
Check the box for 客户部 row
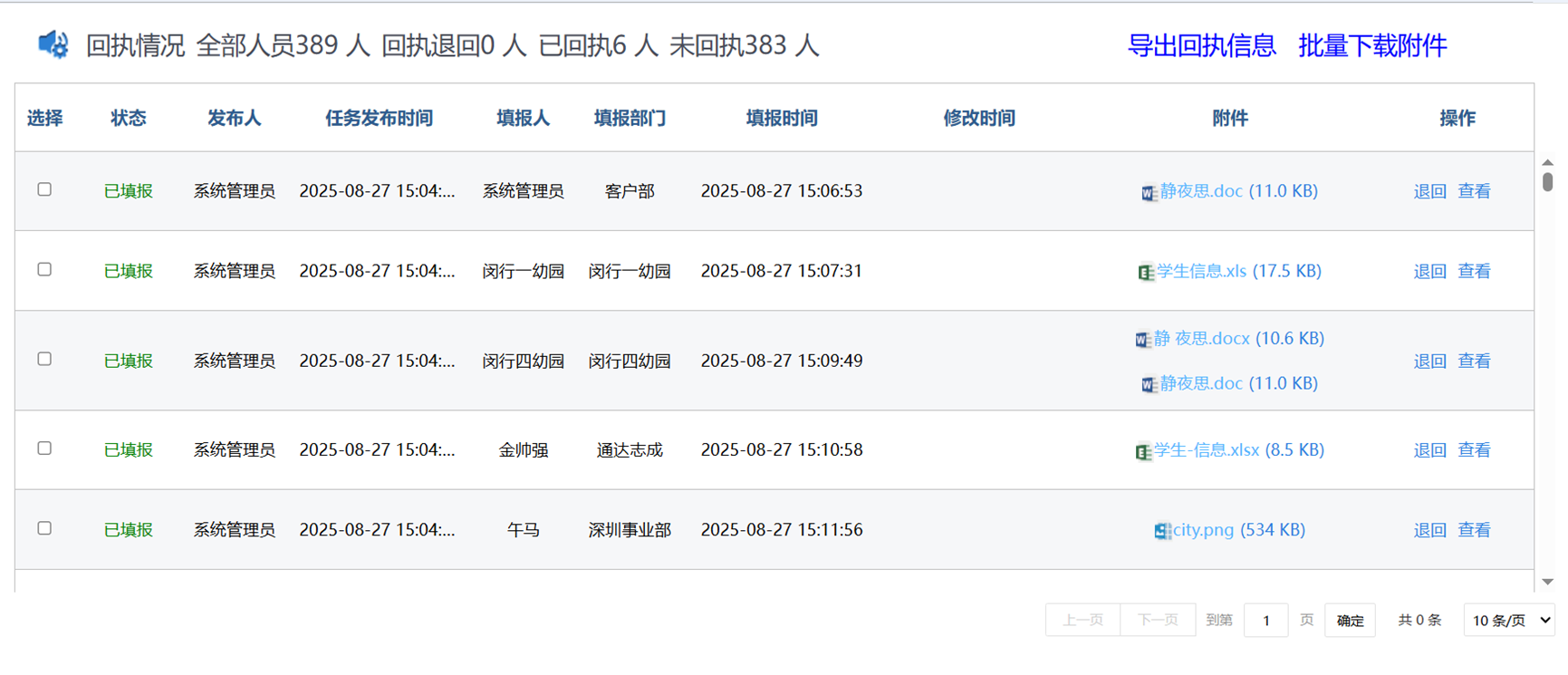click(44, 189)
